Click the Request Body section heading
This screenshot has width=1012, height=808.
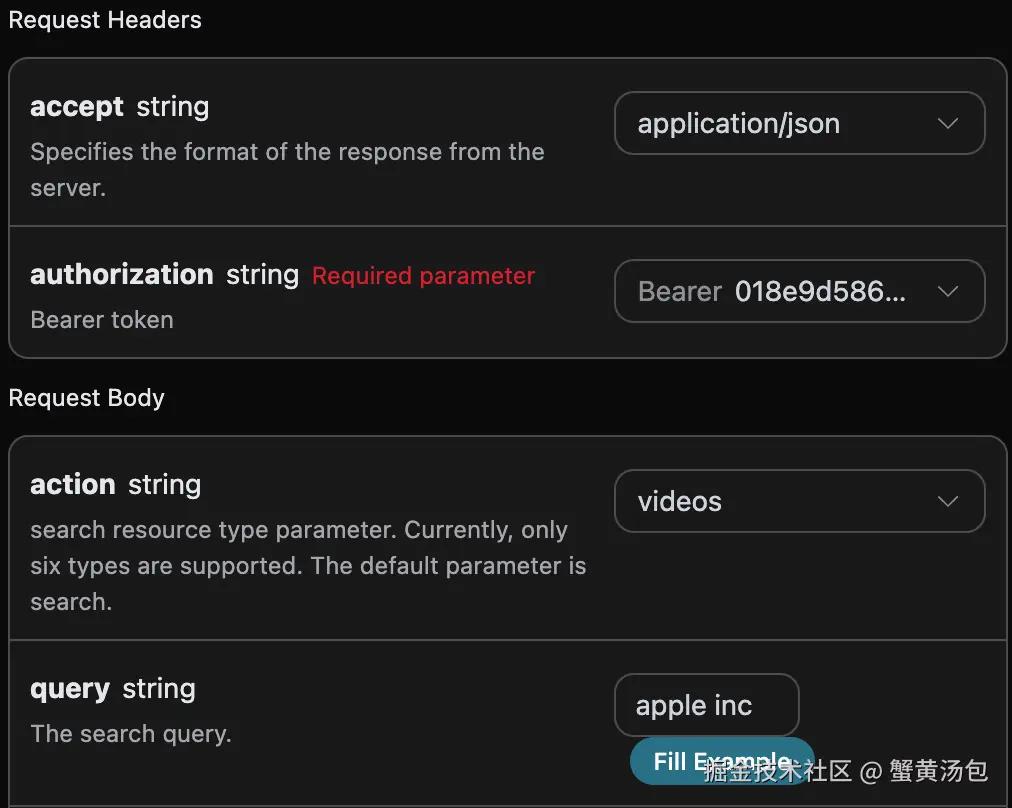click(x=87, y=398)
